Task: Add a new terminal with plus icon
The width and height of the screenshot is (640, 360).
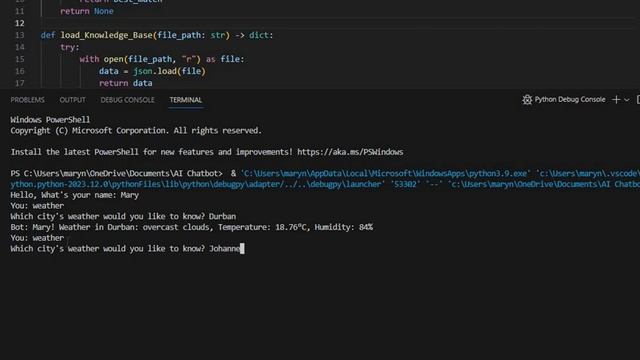Action: click(616, 100)
